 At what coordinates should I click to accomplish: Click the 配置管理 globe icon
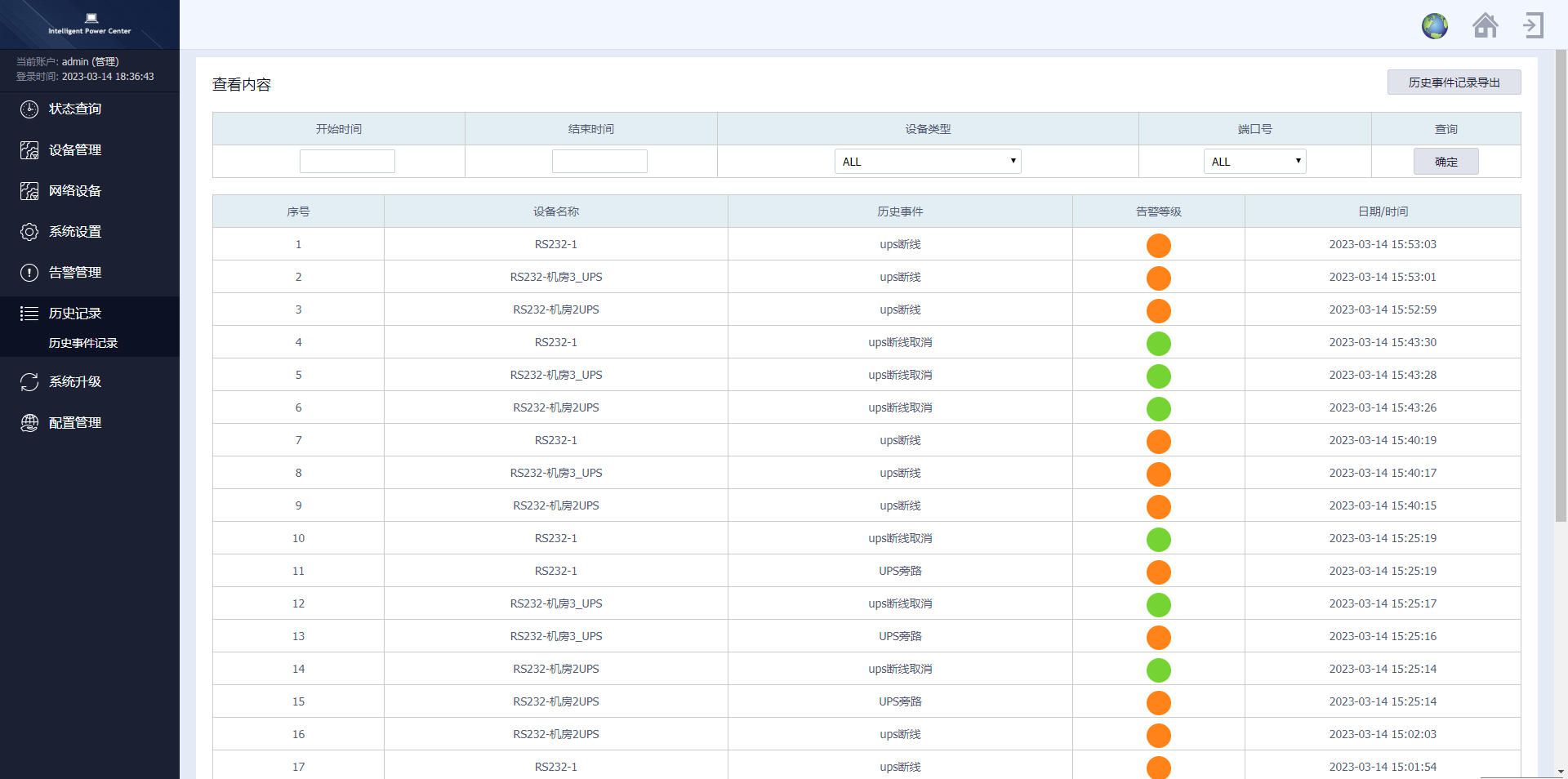29,423
